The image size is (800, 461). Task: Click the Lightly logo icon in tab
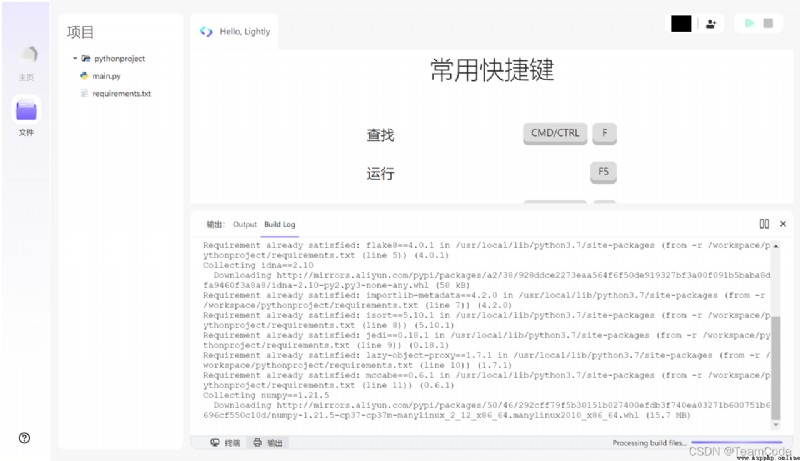[x=206, y=32]
